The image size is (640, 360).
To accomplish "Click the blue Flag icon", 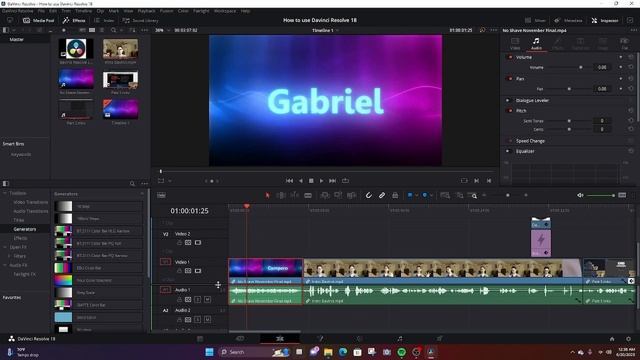I will (x=410, y=196).
